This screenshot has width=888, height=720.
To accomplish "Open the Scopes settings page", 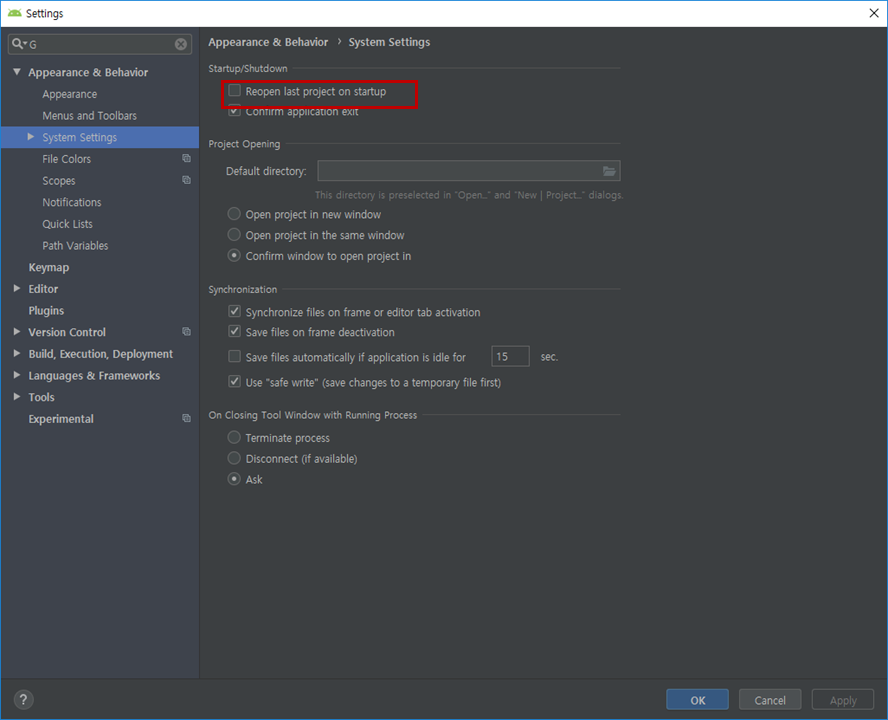I will [x=59, y=181].
